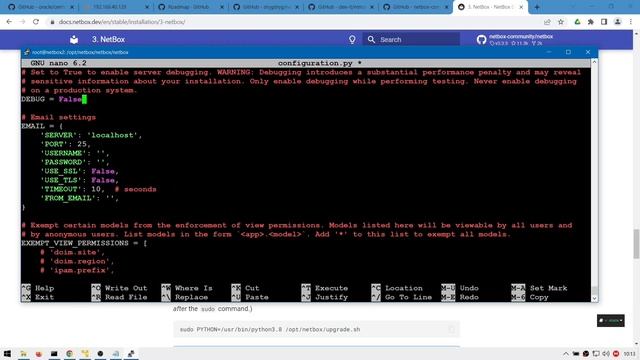This screenshot has height=360, width=640.
Task: Reload the docs.netbox.dev page
Action: [36, 22]
